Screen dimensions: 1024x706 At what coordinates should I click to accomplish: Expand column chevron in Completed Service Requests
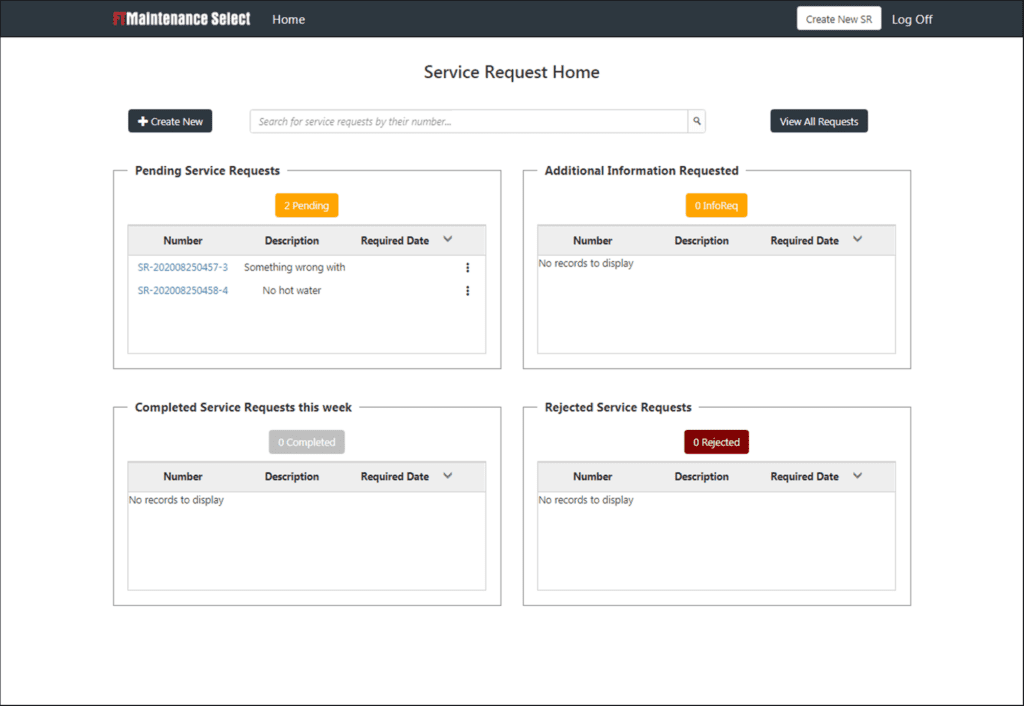click(447, 475)
